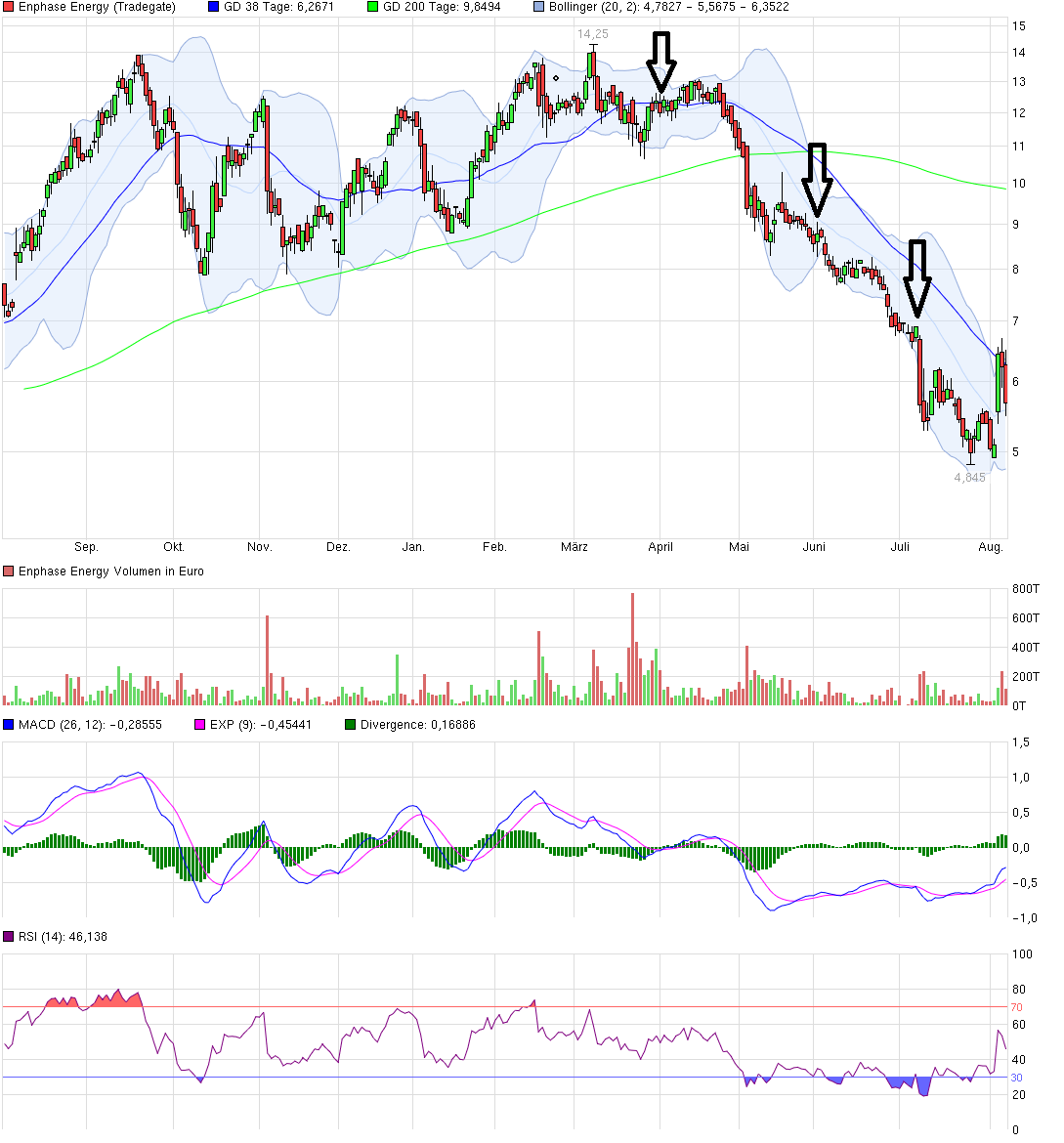Click the red Enphase Energy legend swatch
This screenshot has height=1143, width=1064.
click(8, 7)
